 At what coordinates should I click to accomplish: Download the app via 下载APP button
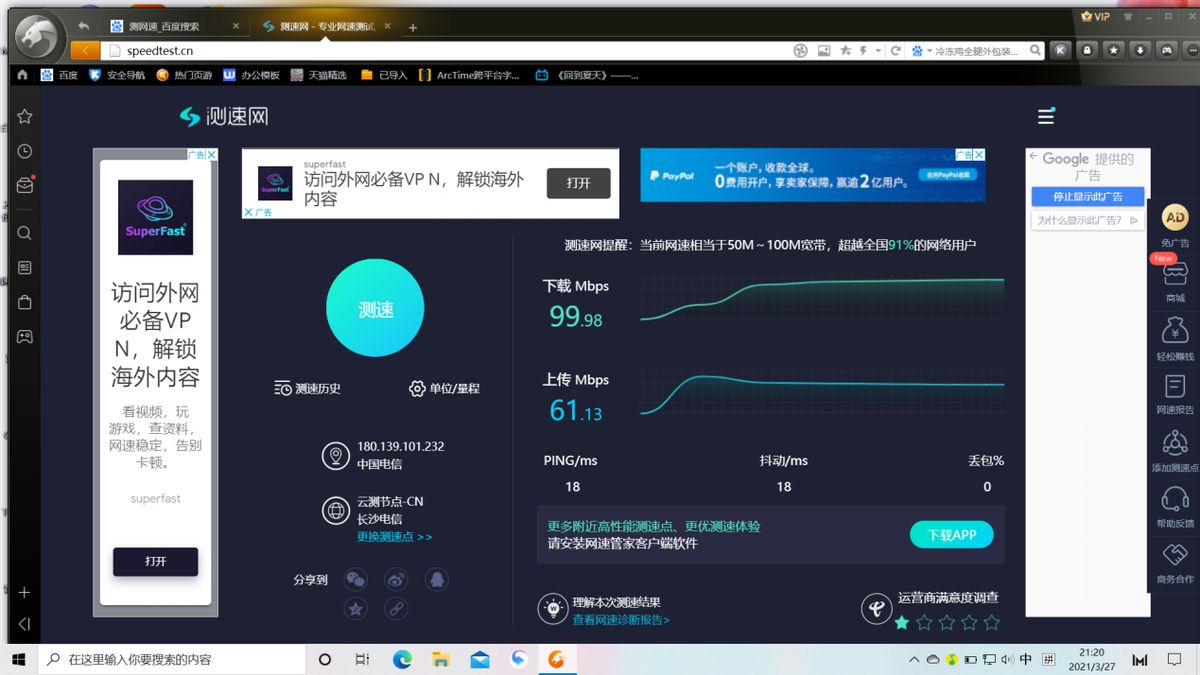[x=952, y=535]
